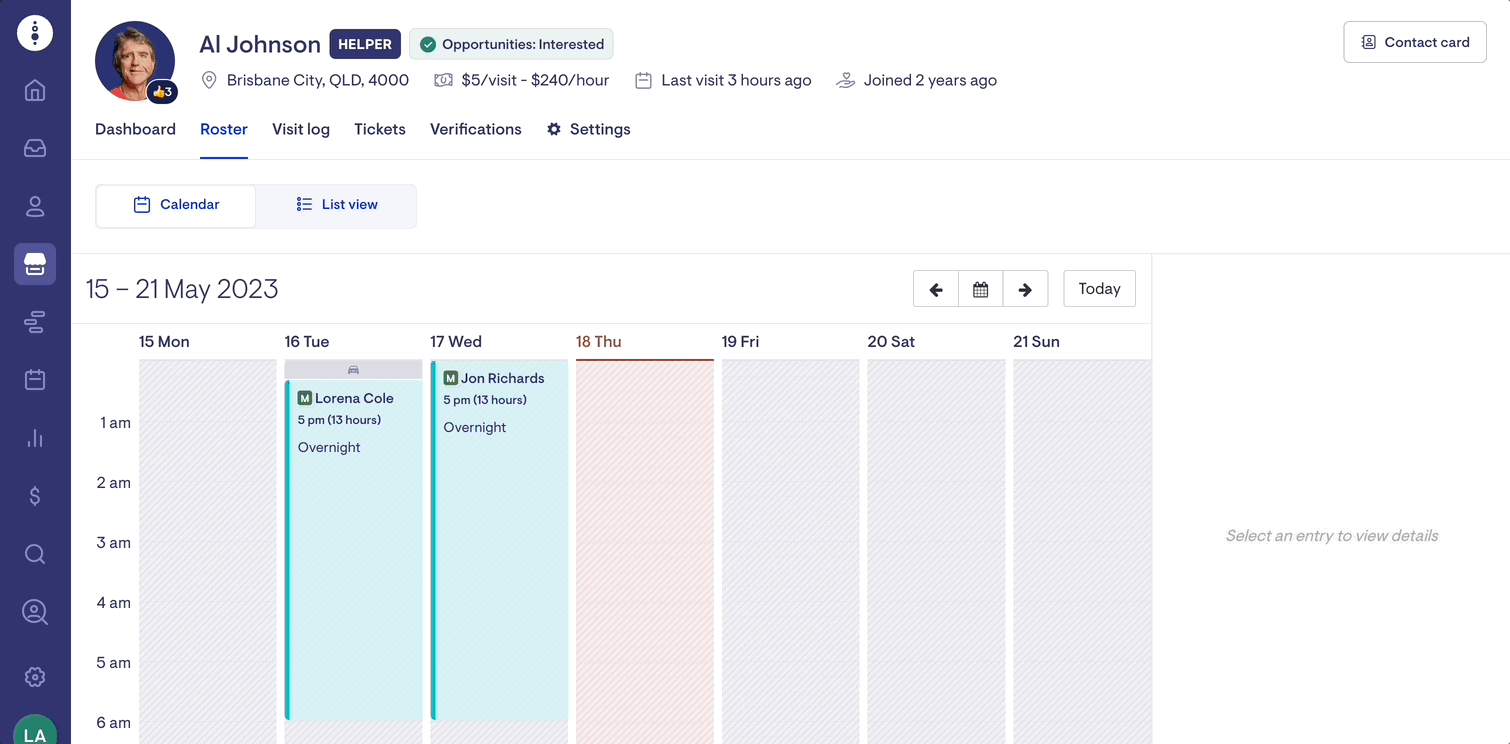This screenshot has width=1510, height=744.
Task: Open the Visit log tab
Action: coord(301,129)
